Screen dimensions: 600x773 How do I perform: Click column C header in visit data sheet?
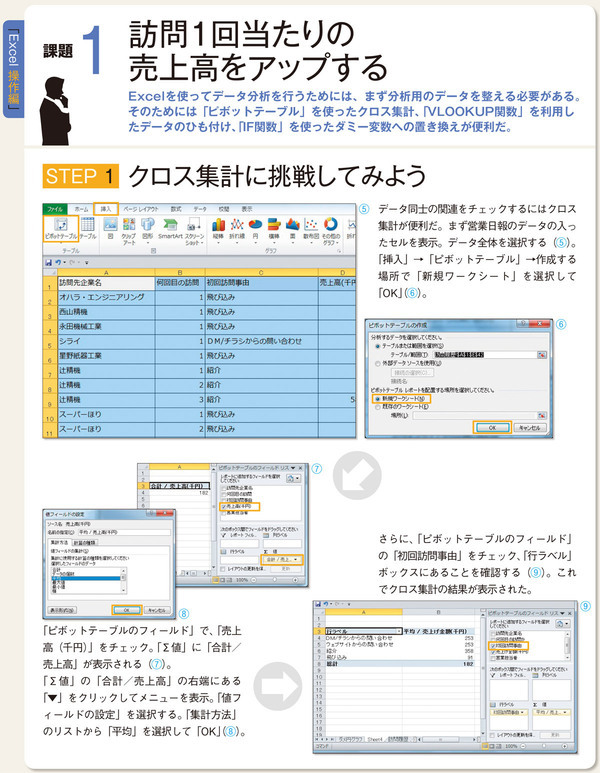[261, 272]
